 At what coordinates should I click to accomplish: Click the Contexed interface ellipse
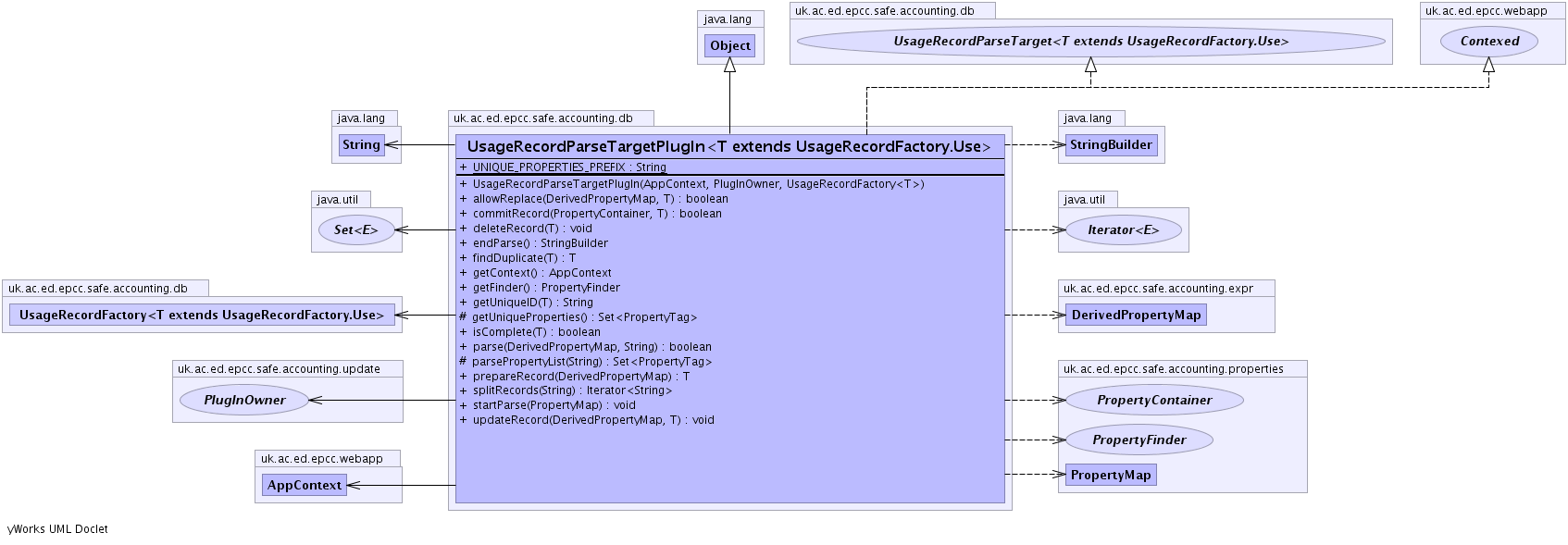click(1489, 42)
